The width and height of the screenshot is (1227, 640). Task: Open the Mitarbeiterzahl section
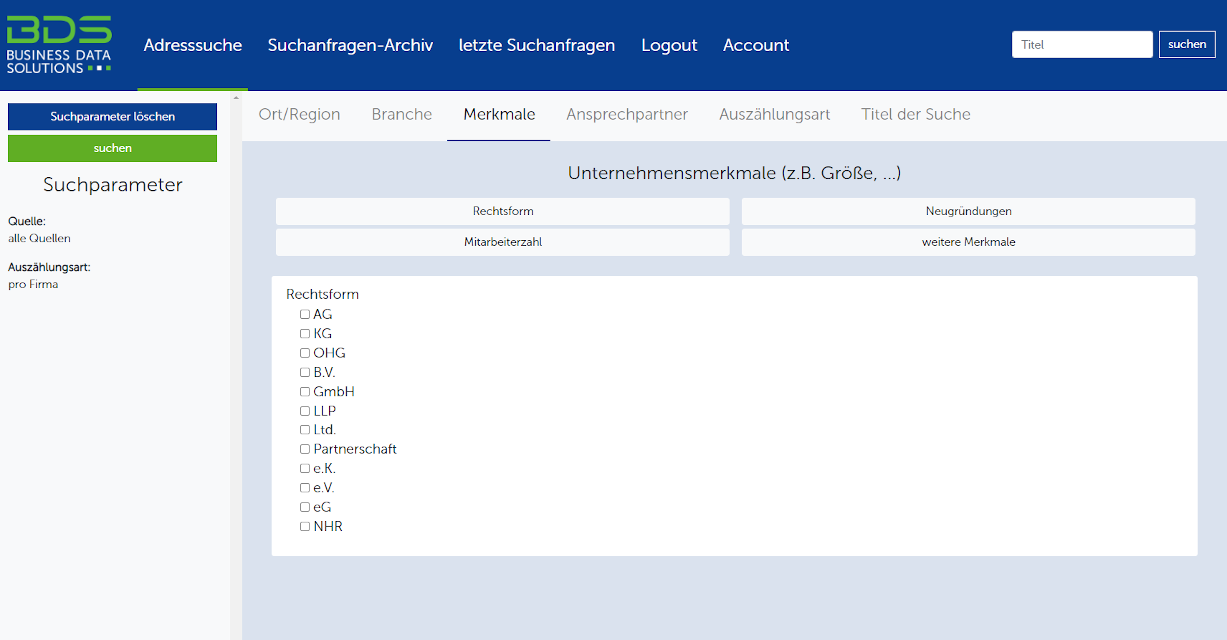point(502,242)
